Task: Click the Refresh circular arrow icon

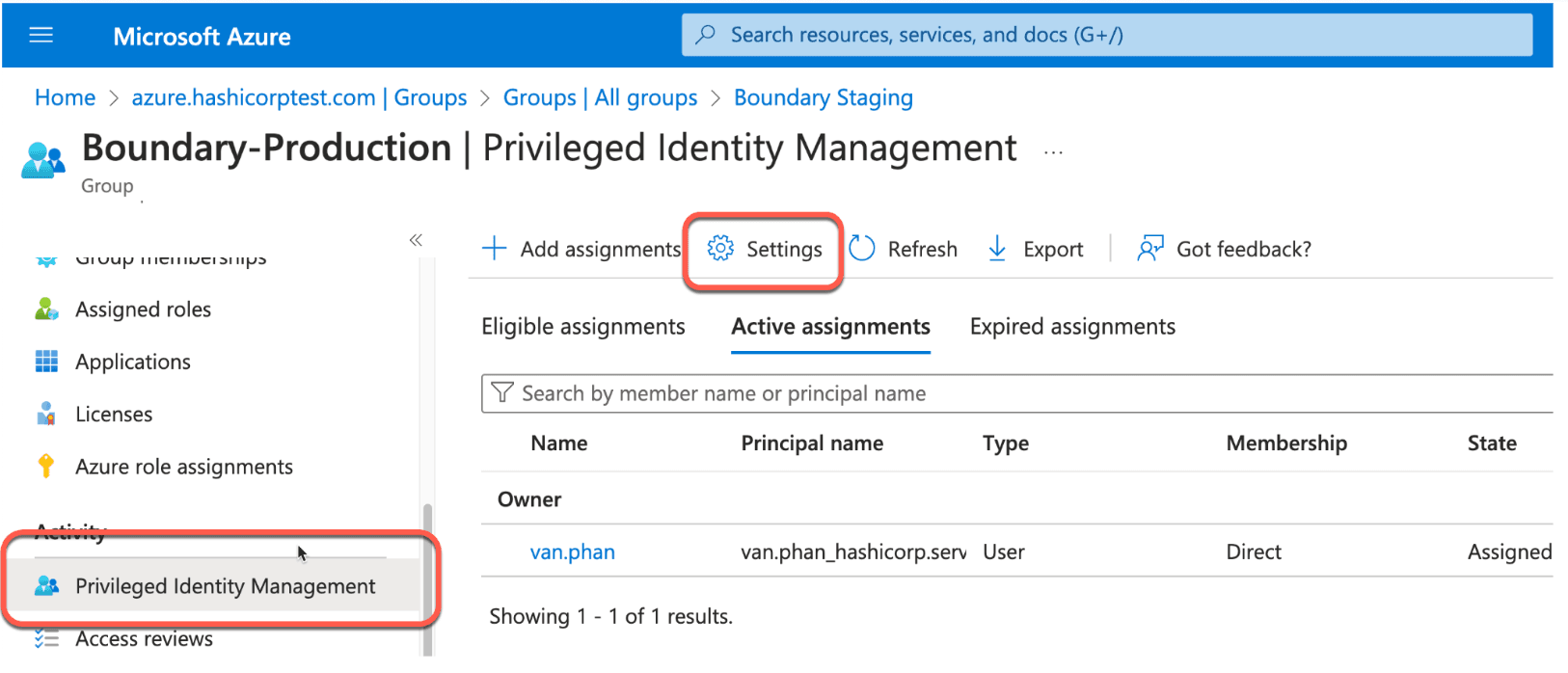Action: [x=862, y=249]
